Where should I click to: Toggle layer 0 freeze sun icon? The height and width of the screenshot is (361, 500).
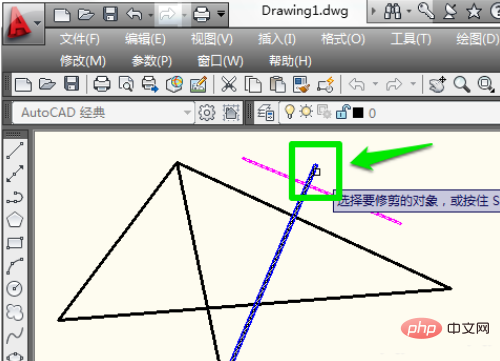coord(306,111)
